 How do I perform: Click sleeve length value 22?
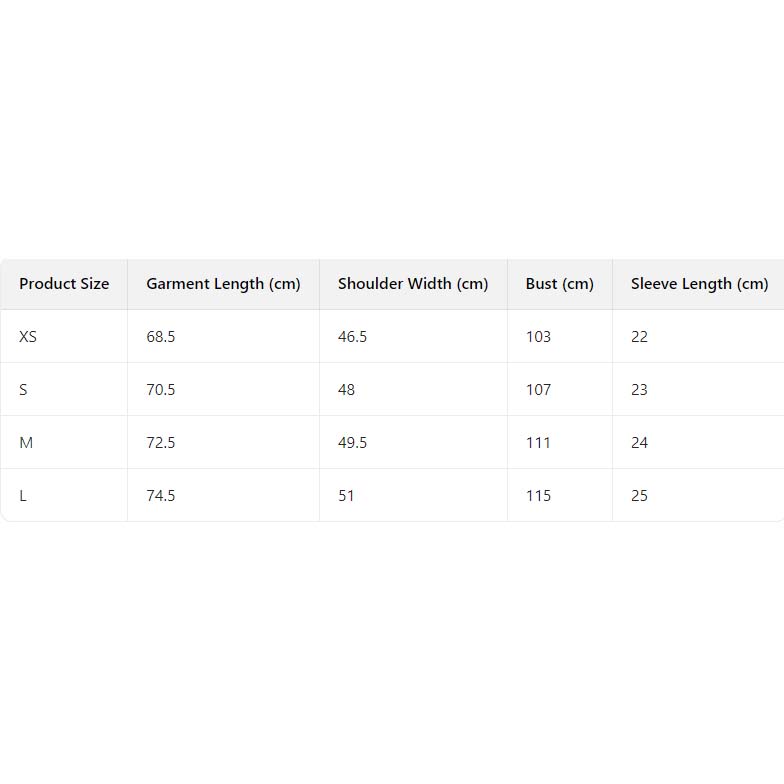[x=640, y=337]
